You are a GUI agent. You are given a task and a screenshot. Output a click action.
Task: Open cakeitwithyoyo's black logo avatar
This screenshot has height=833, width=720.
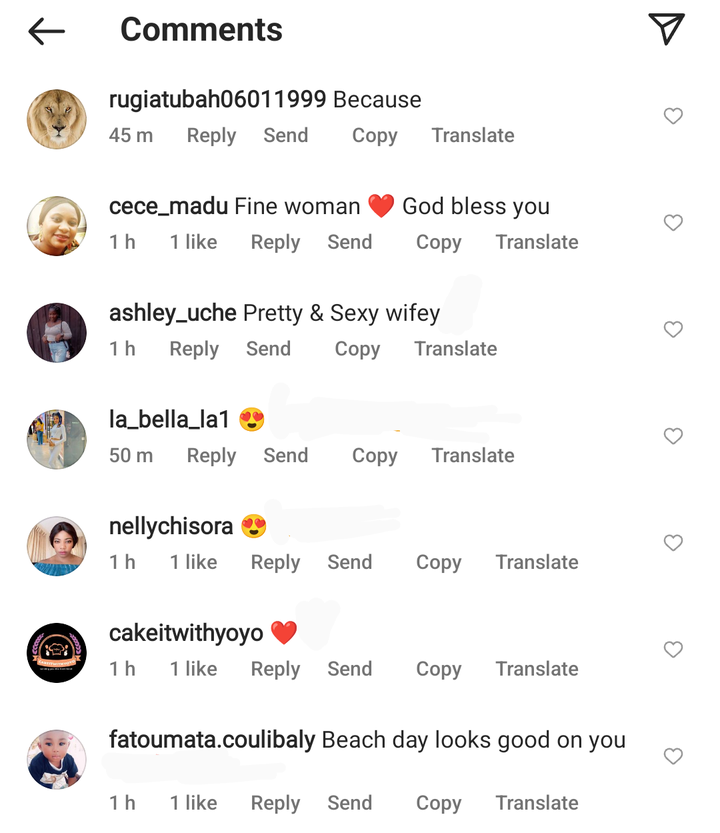(57, 653)
